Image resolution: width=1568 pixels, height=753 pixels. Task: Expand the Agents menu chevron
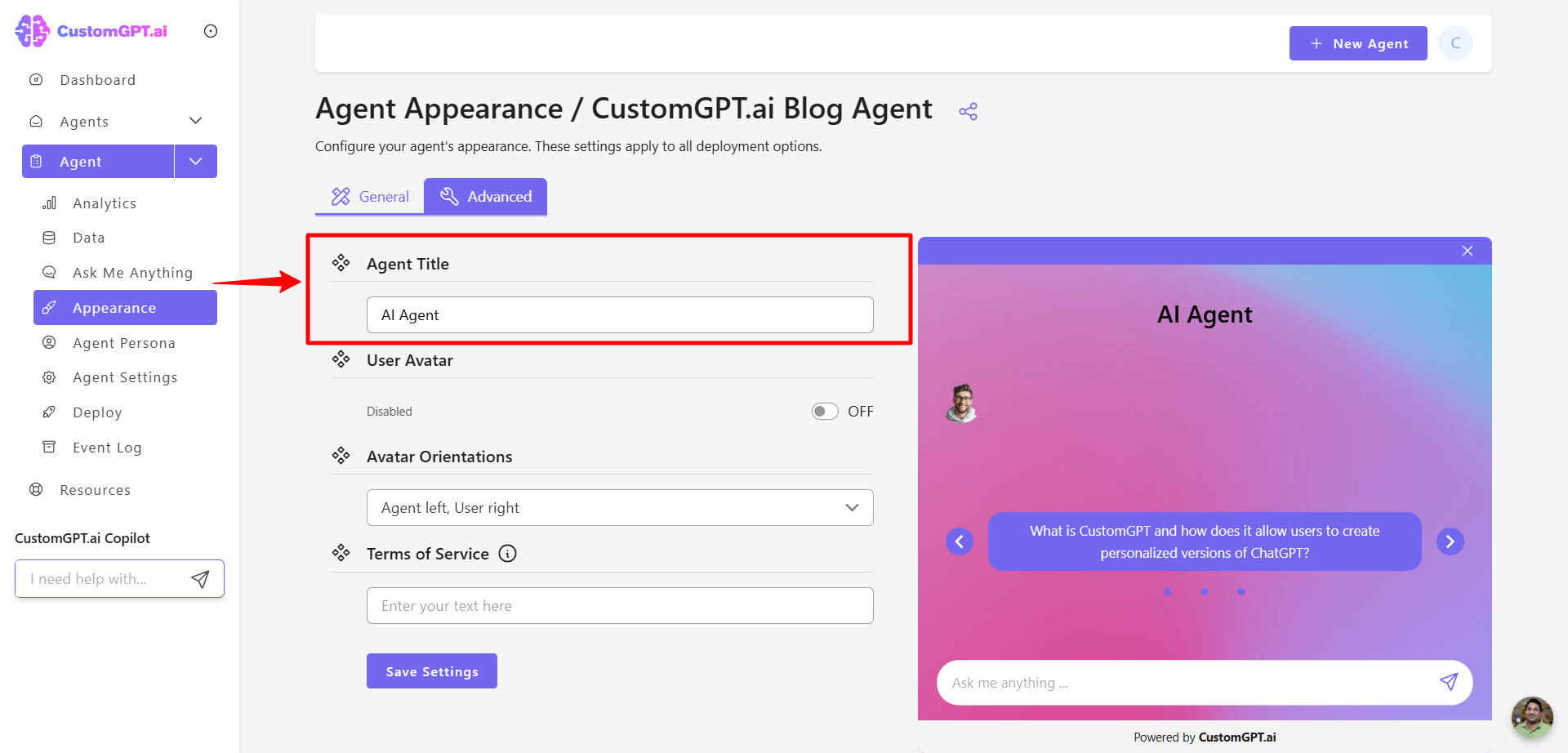tap(195, 121)
